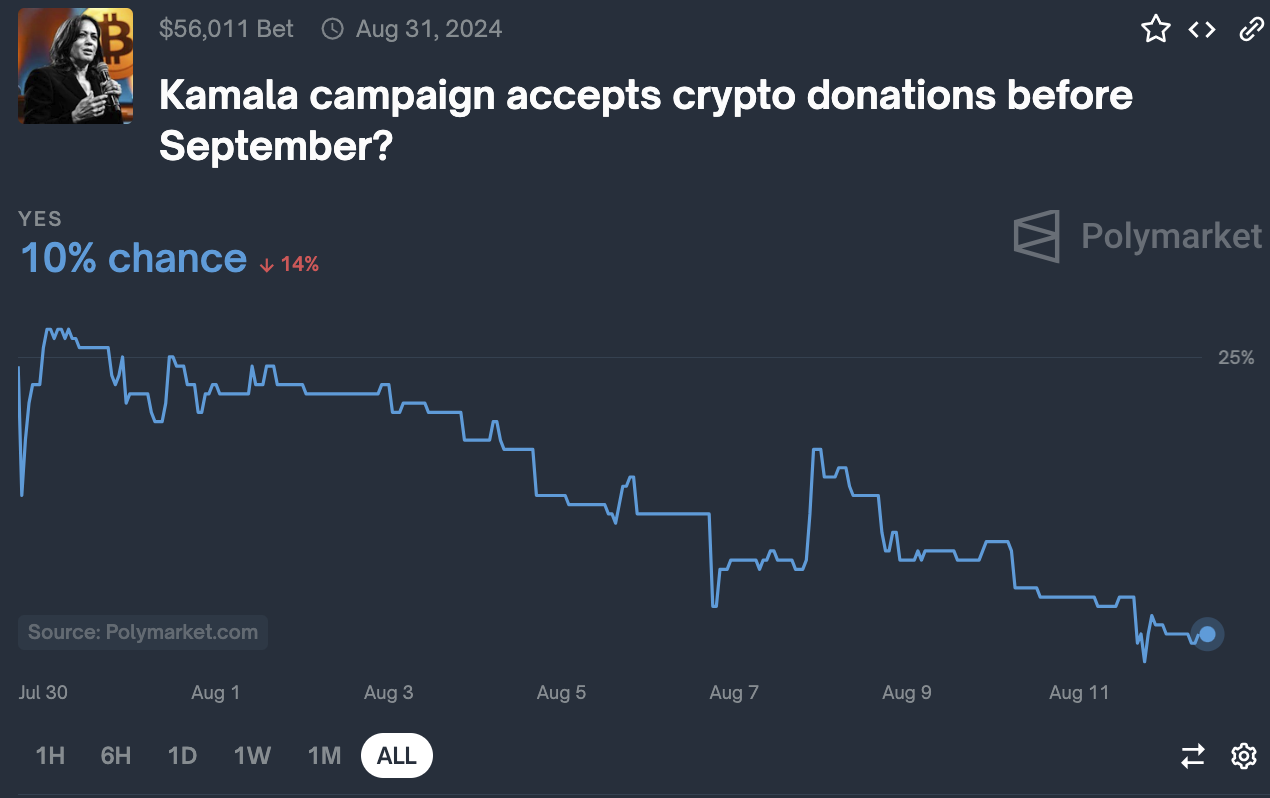Click the swap arrows icon below chart
1270x798 pixels.
pyautogui.click(x=1193, y=756)
